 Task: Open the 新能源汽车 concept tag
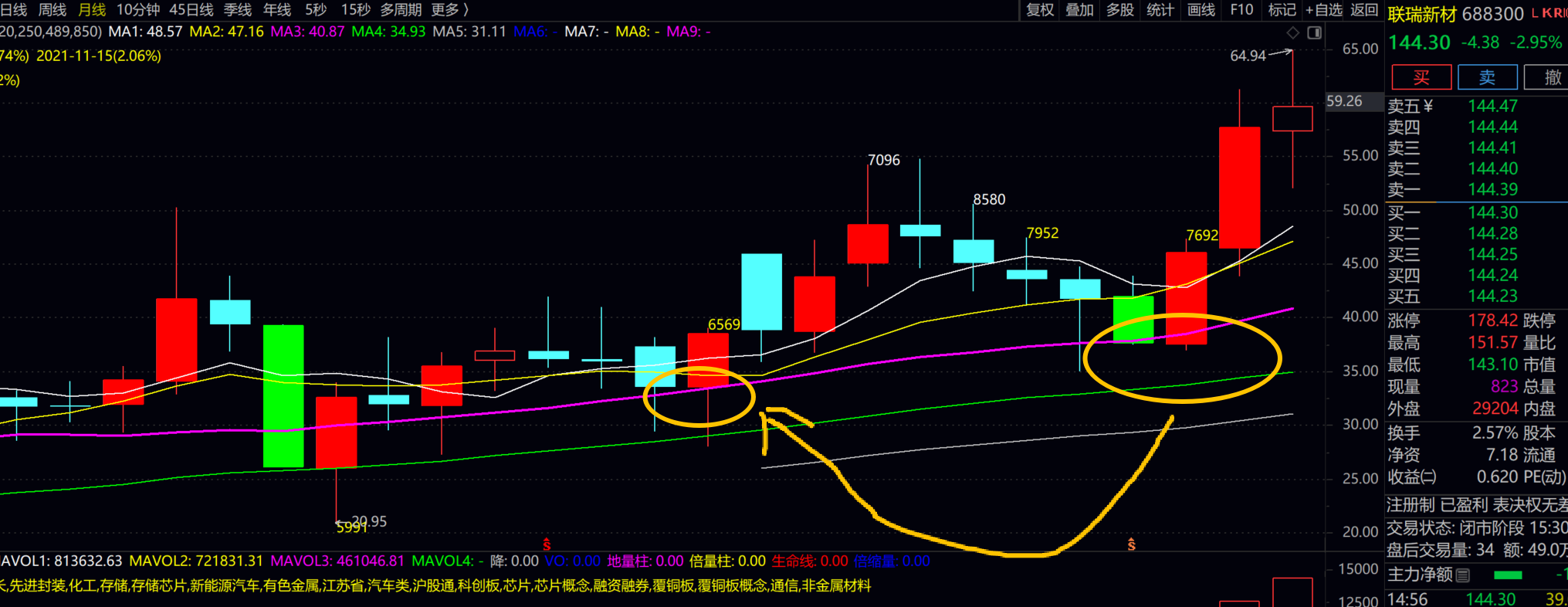(x=225, y=586)
